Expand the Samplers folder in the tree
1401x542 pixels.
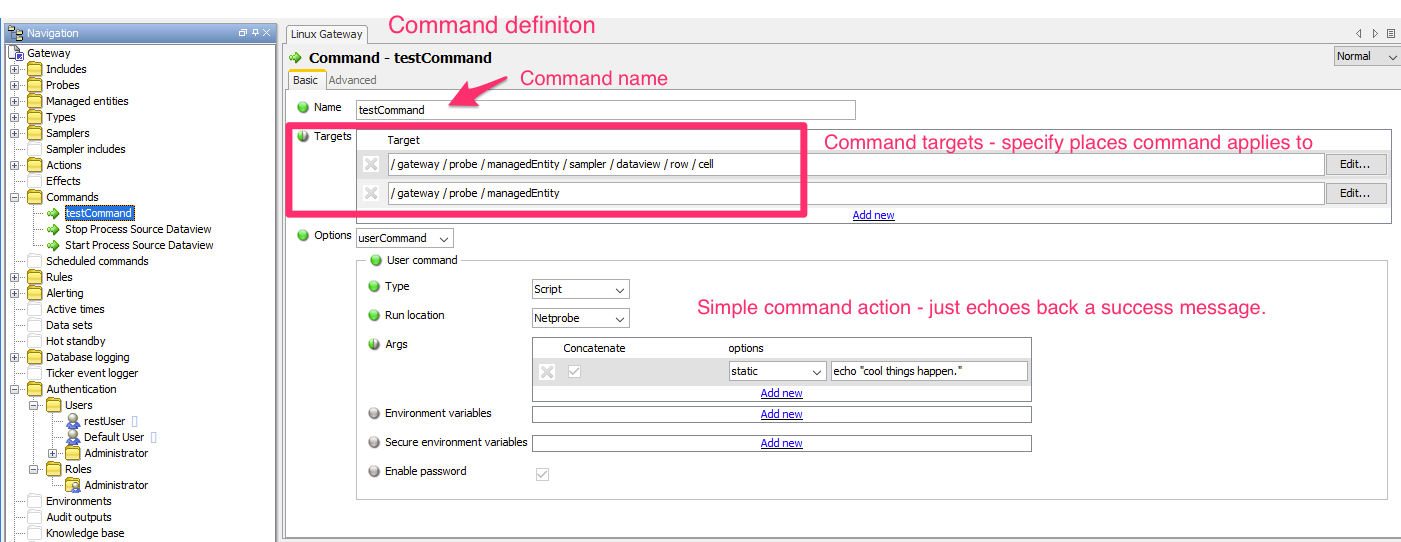[x=15, y=133]
